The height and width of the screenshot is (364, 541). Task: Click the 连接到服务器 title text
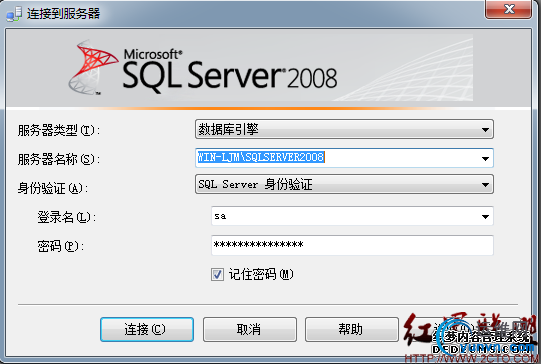(x=63, y=14)
